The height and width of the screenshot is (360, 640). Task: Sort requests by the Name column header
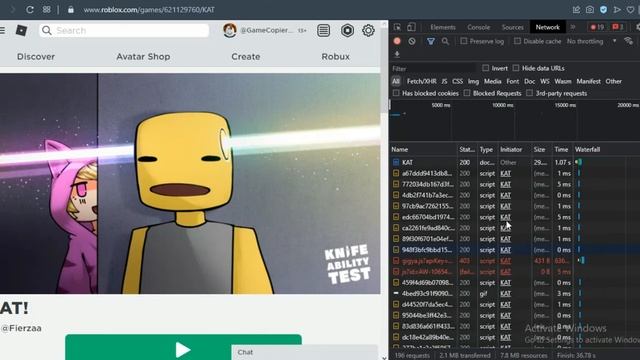point(423,149)
